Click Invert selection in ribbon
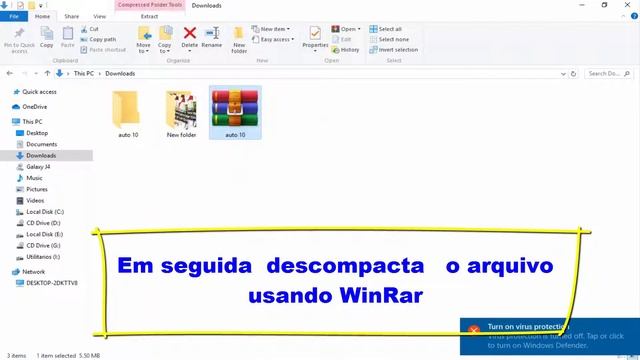 [x=393, y=50]
